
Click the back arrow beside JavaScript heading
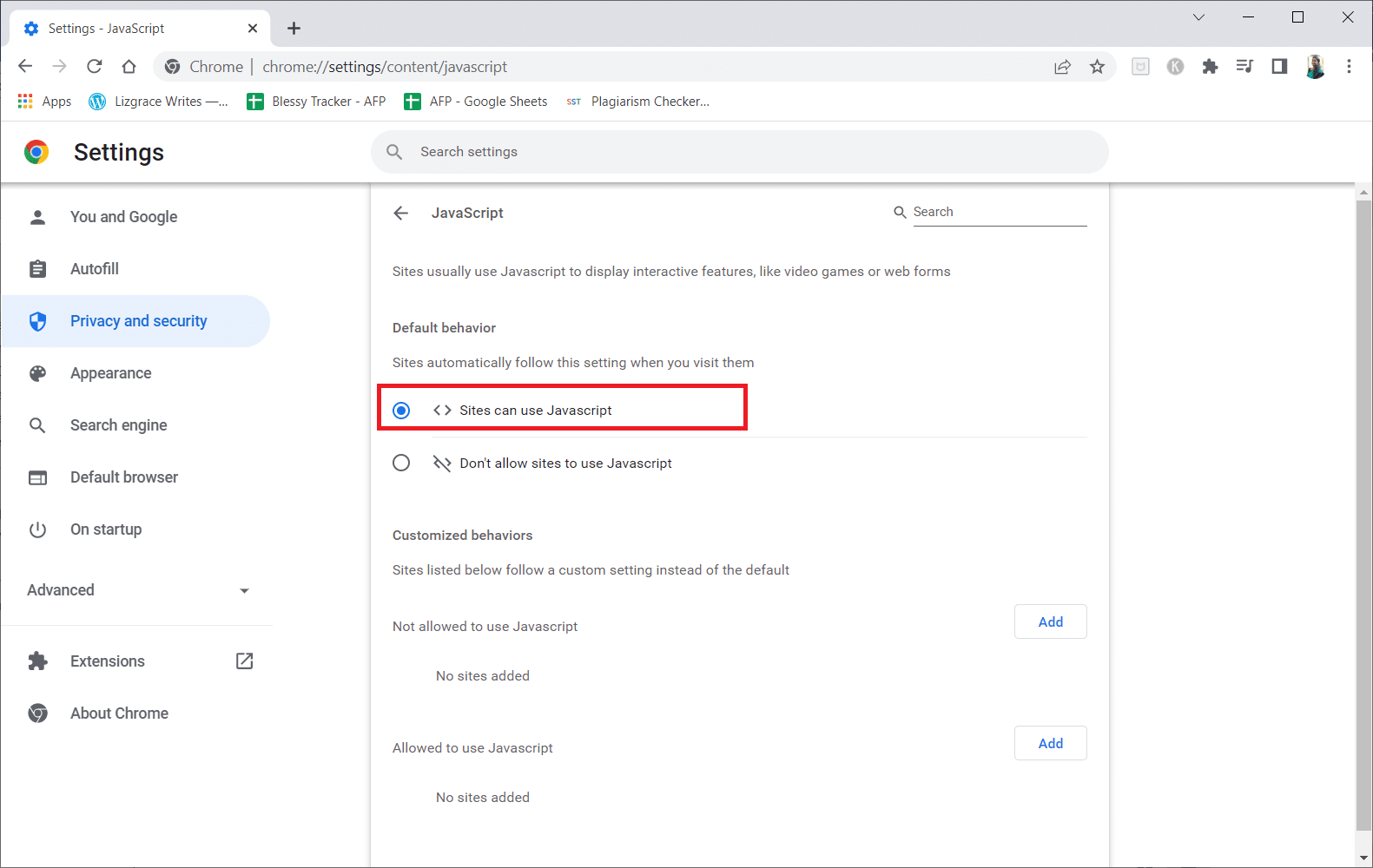click(x=400, y=213)
